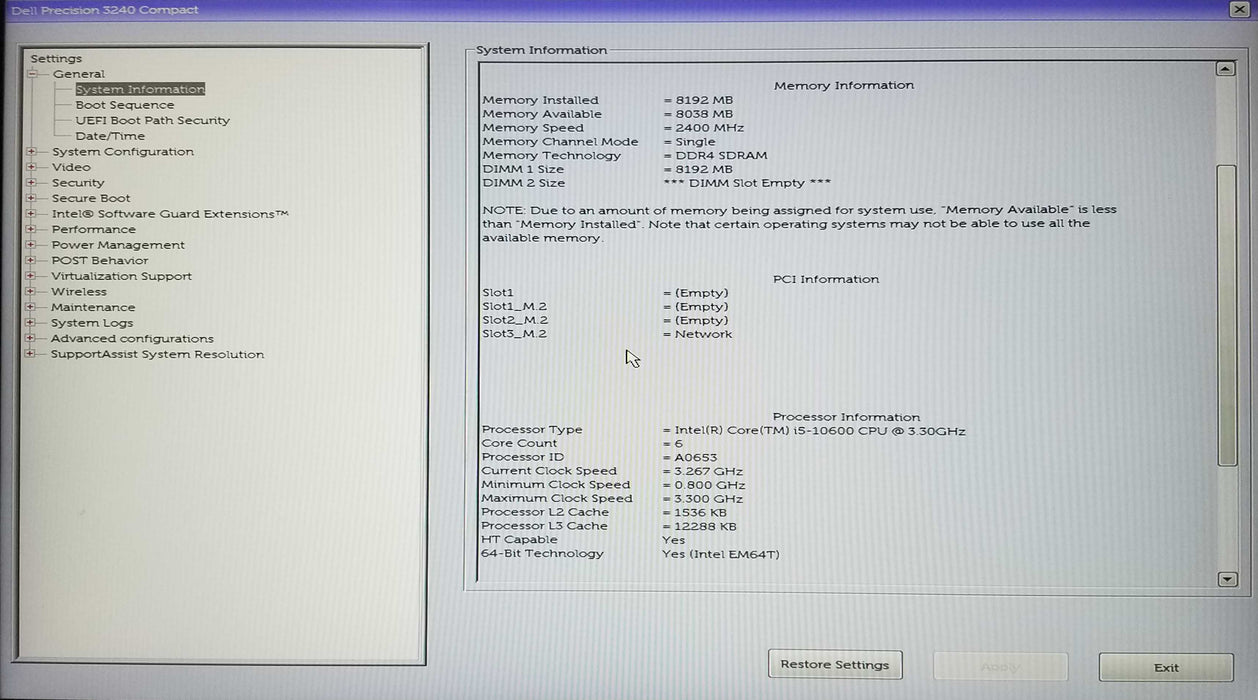Expand the Performance node

32,229
